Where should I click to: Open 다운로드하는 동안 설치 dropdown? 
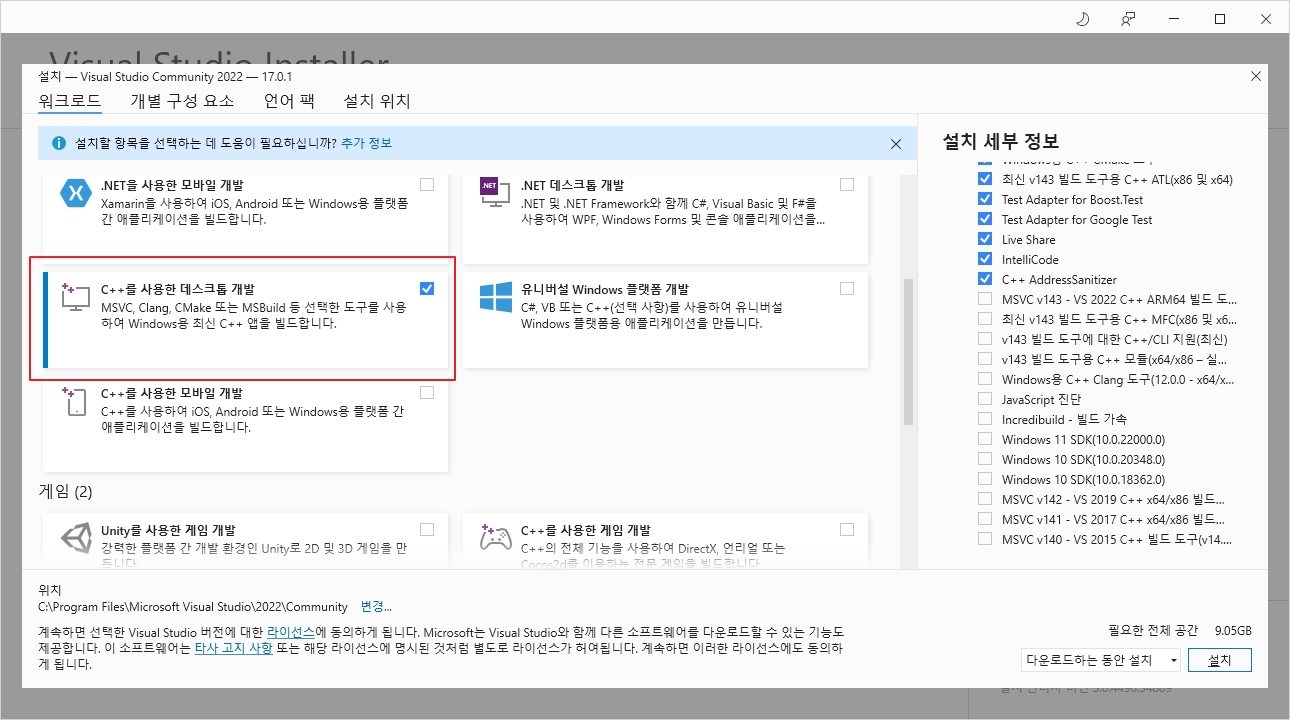click(1101, 660)
